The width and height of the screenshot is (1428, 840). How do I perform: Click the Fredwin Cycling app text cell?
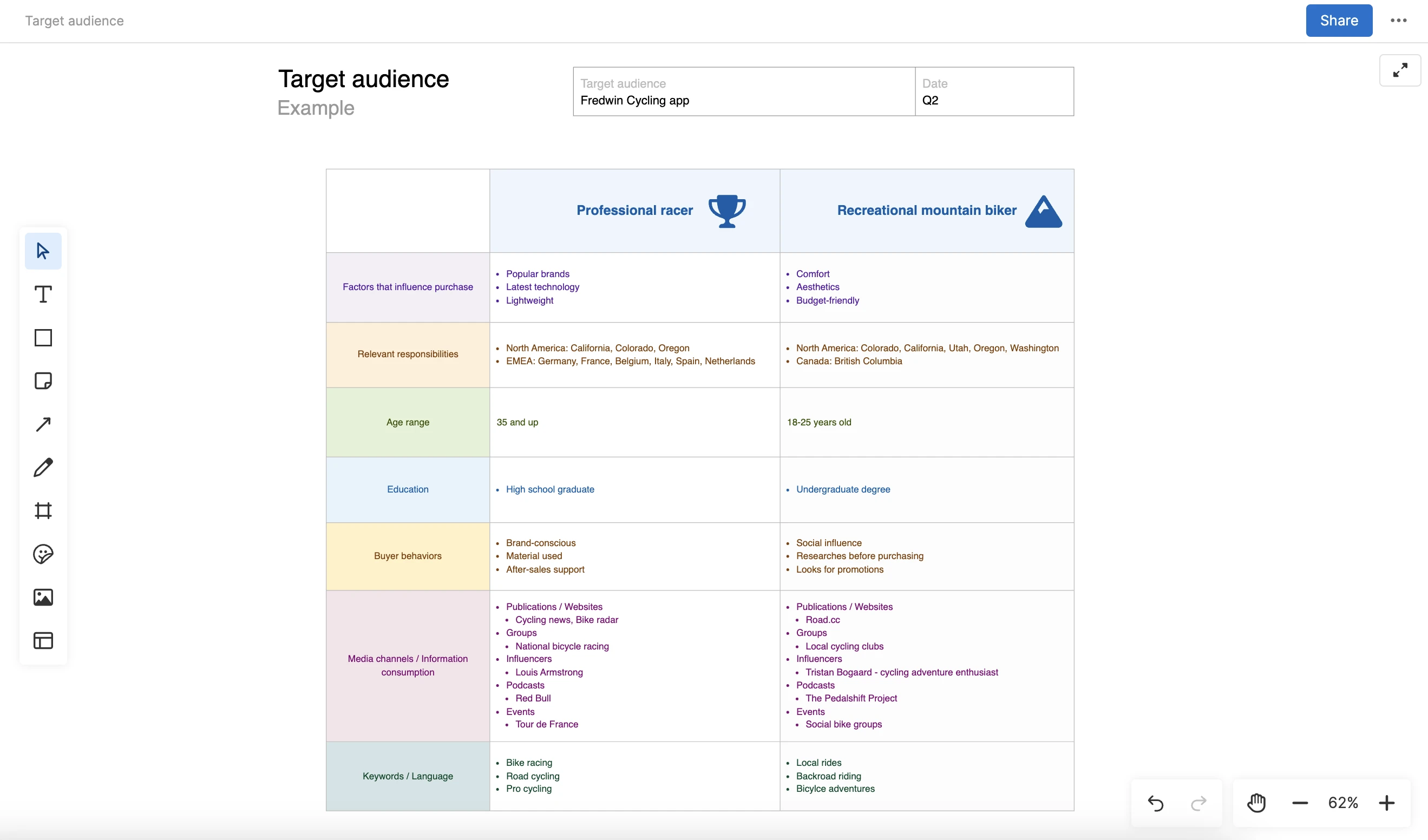[x=634, y=100]
